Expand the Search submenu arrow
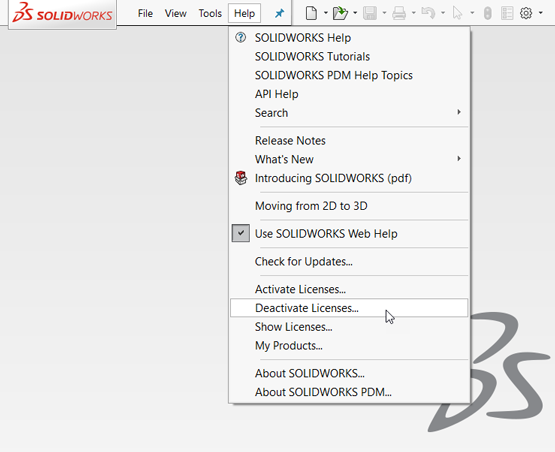This screenshot has width=555, height=452. (459, 112)
